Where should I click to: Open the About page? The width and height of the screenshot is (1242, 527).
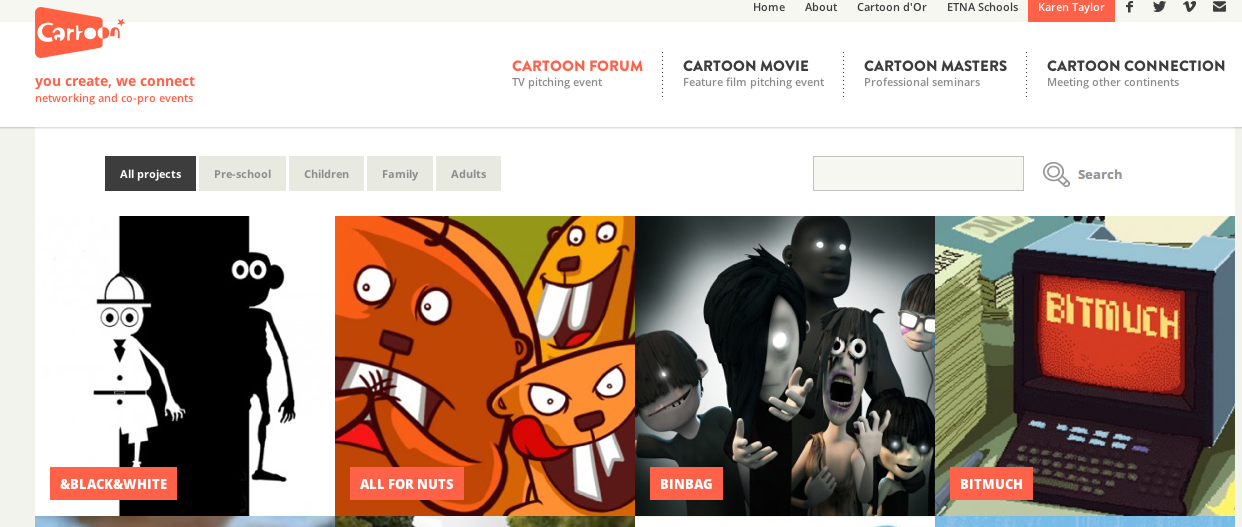(821, 7)
